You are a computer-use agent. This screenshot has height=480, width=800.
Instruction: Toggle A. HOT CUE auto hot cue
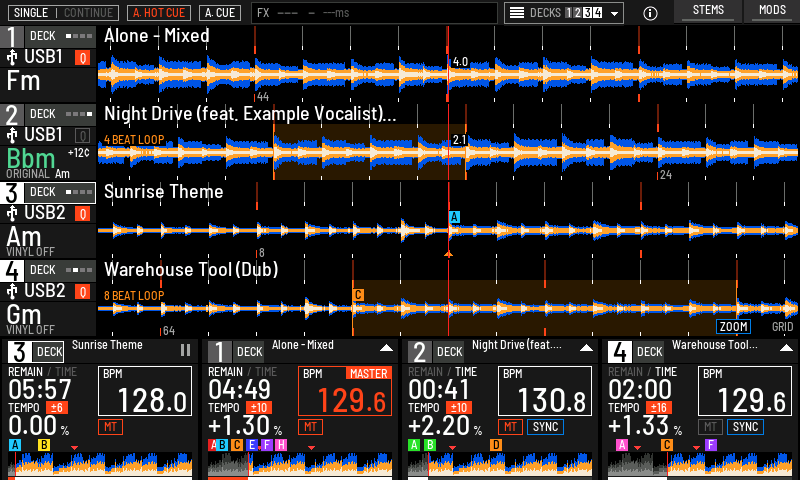[x=159, y=13]
